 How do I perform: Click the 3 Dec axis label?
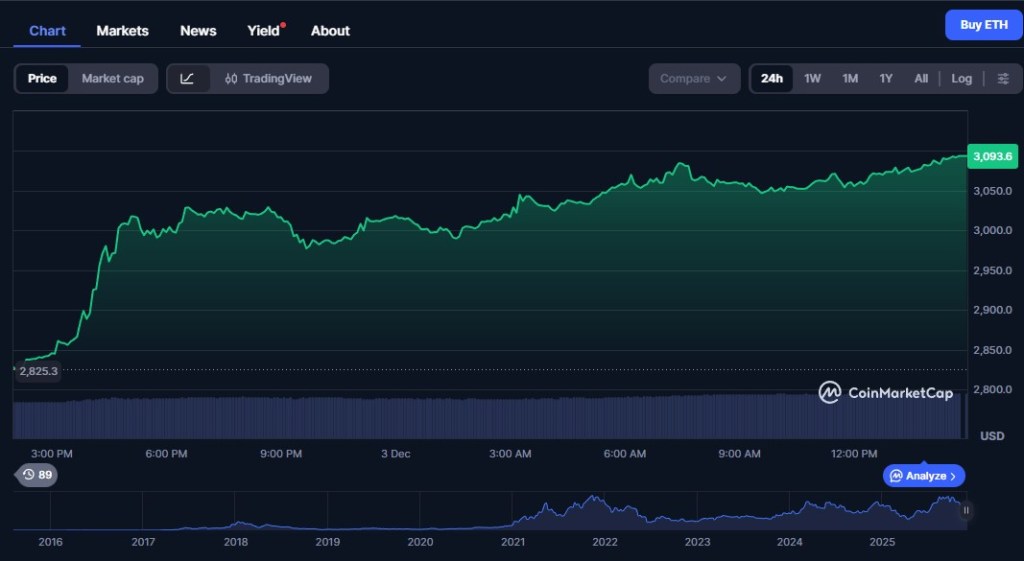(x=396, y=453)
